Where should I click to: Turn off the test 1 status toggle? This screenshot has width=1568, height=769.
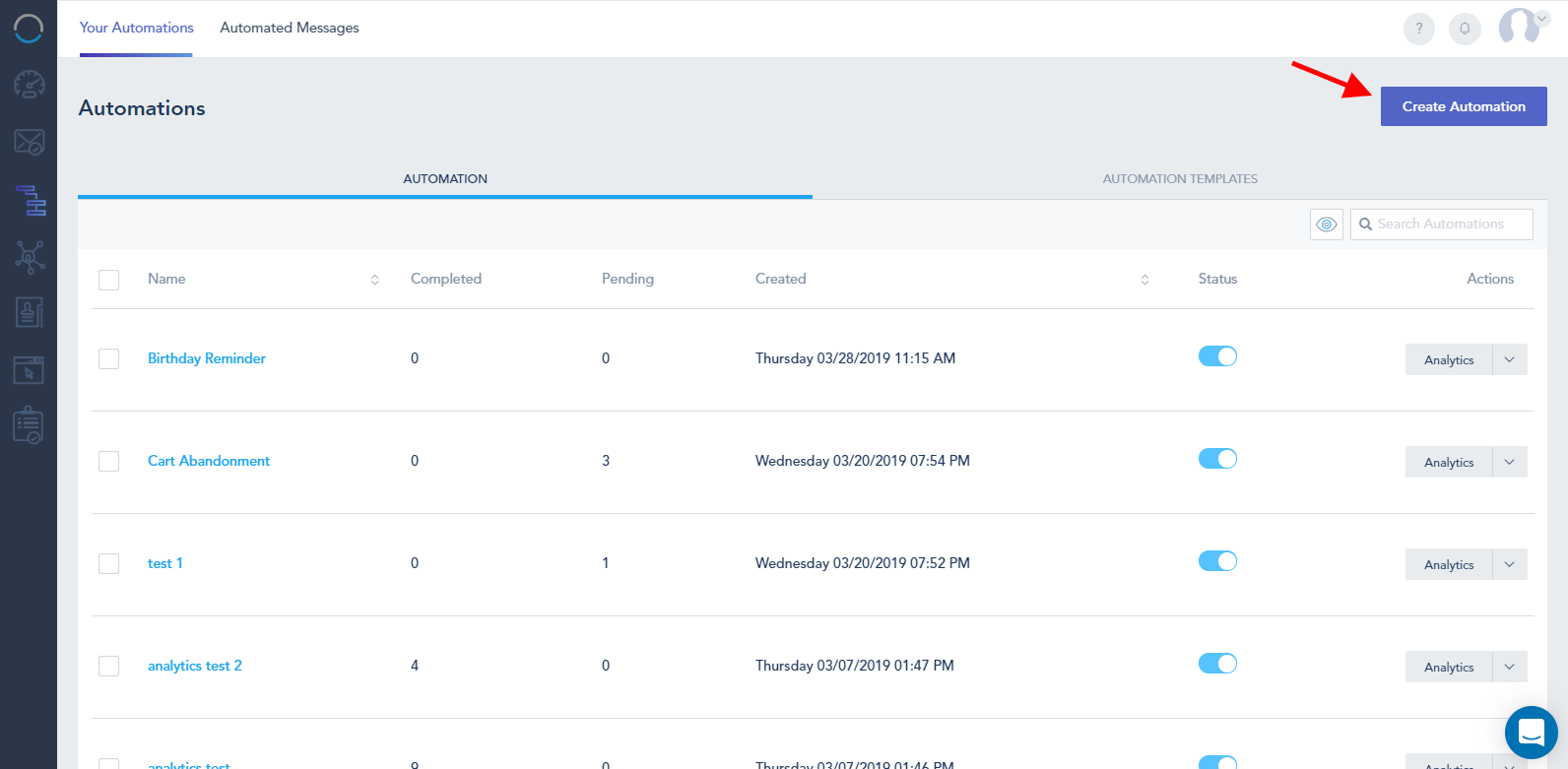[x=1217, y=561]
